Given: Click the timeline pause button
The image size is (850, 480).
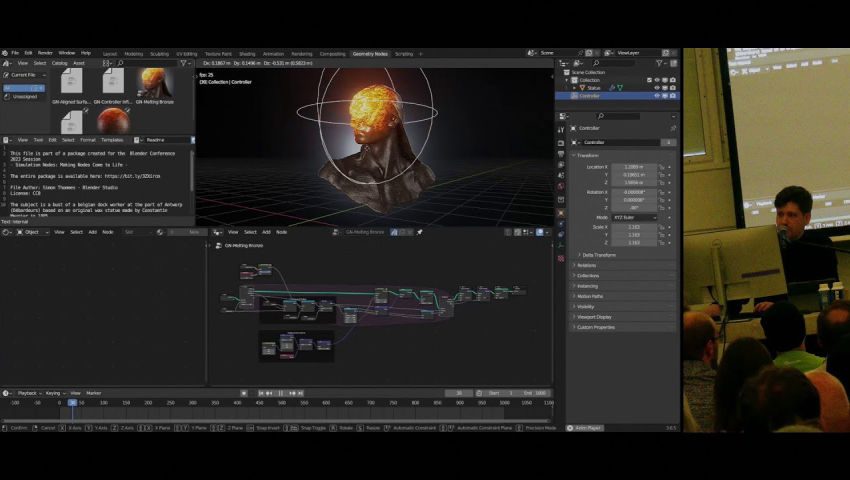Looking at the screenshot, I should pos(281,393).
